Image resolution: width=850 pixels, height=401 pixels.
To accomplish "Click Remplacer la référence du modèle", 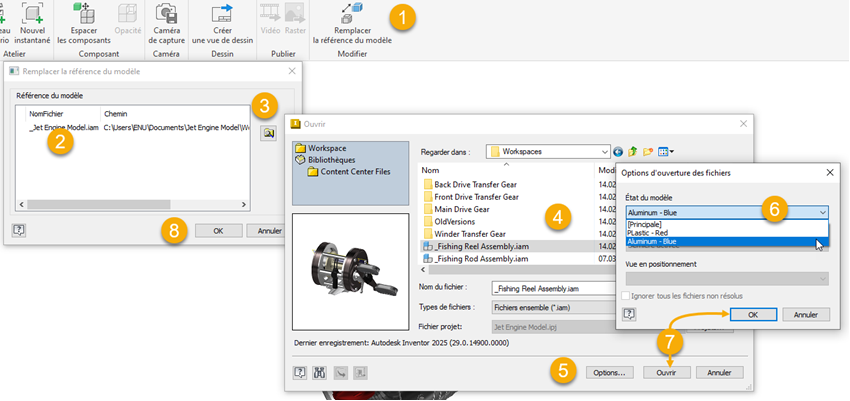I will (x=352, y=23).
